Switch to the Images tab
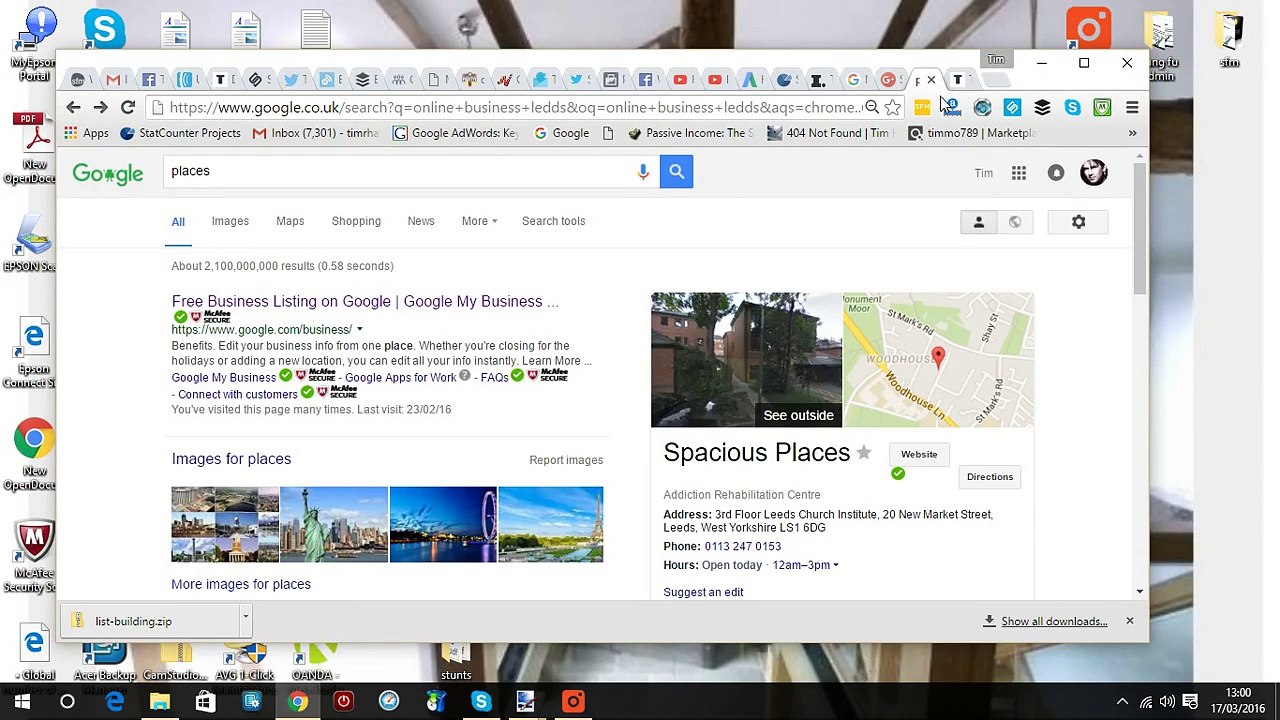 pos(230,221)
